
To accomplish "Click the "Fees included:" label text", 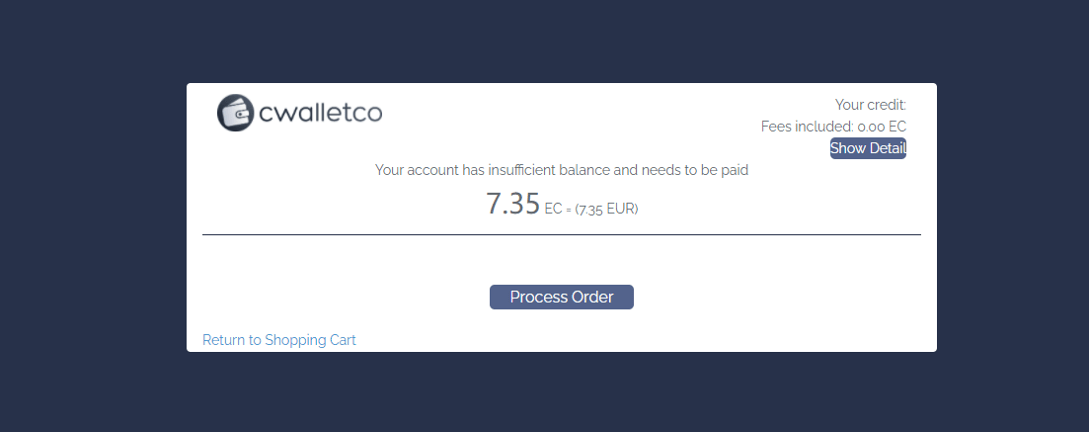I will [x=807, y=127].
